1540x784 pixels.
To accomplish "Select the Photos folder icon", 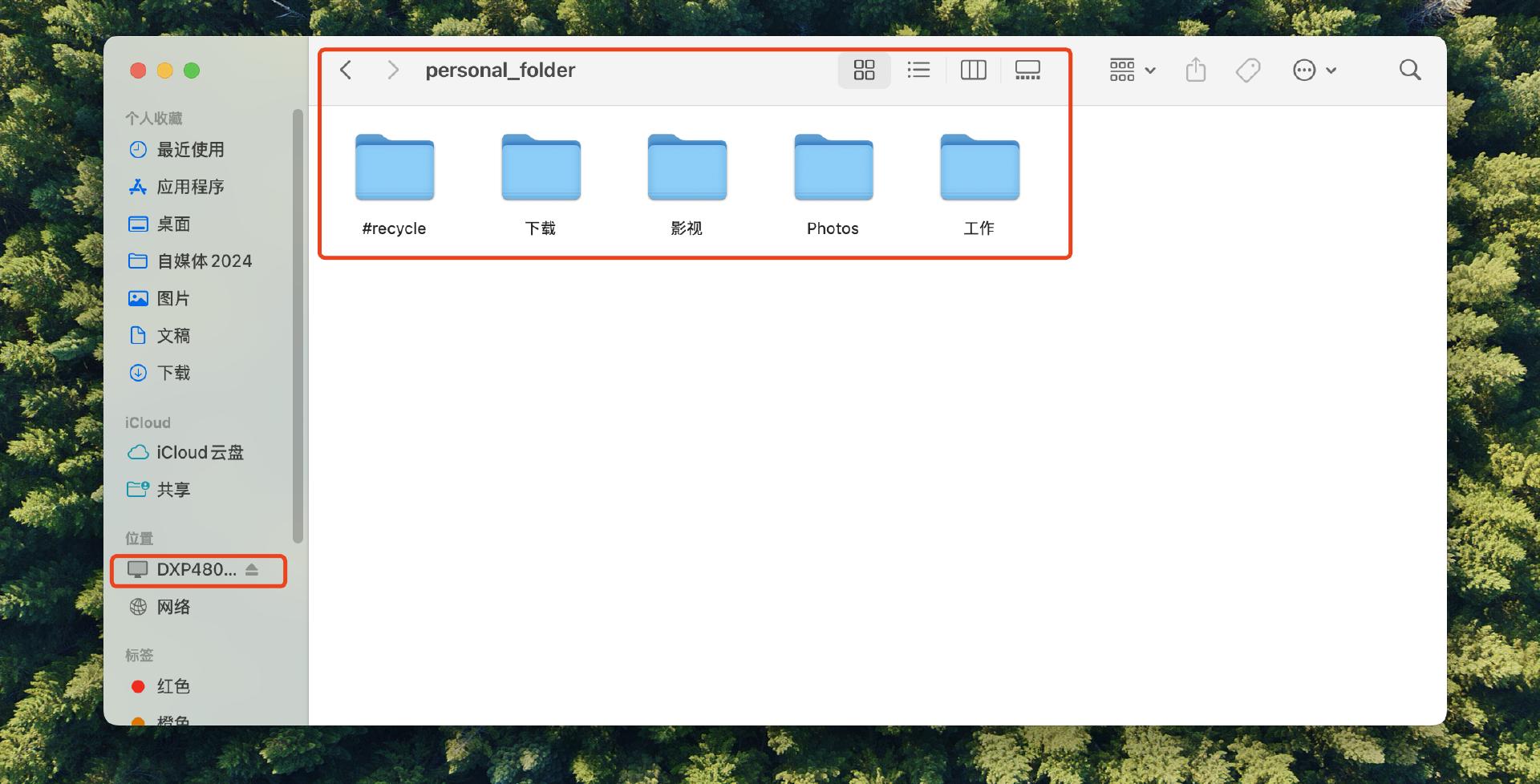I will click(833, 167).
